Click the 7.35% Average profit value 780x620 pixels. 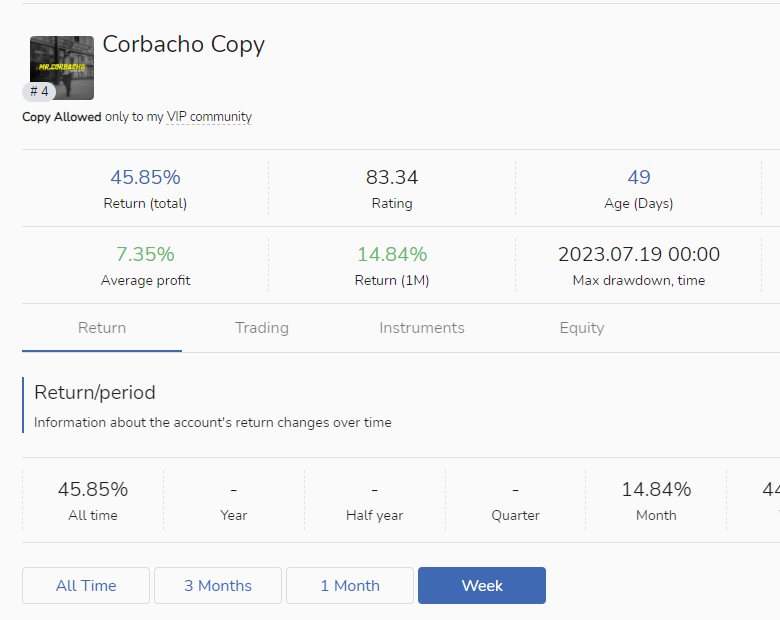(x=145, y=255)
